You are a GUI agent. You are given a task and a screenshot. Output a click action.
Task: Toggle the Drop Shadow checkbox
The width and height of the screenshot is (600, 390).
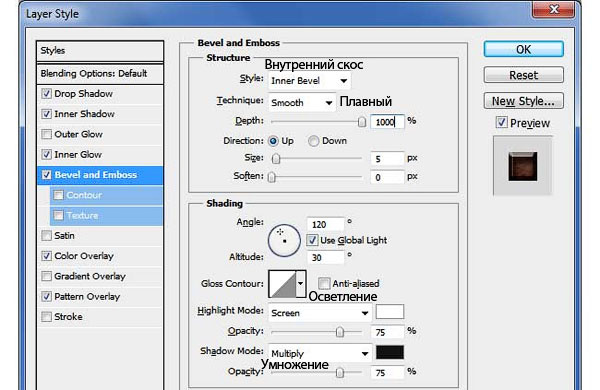pyautogui.click(x=46, y=94)
